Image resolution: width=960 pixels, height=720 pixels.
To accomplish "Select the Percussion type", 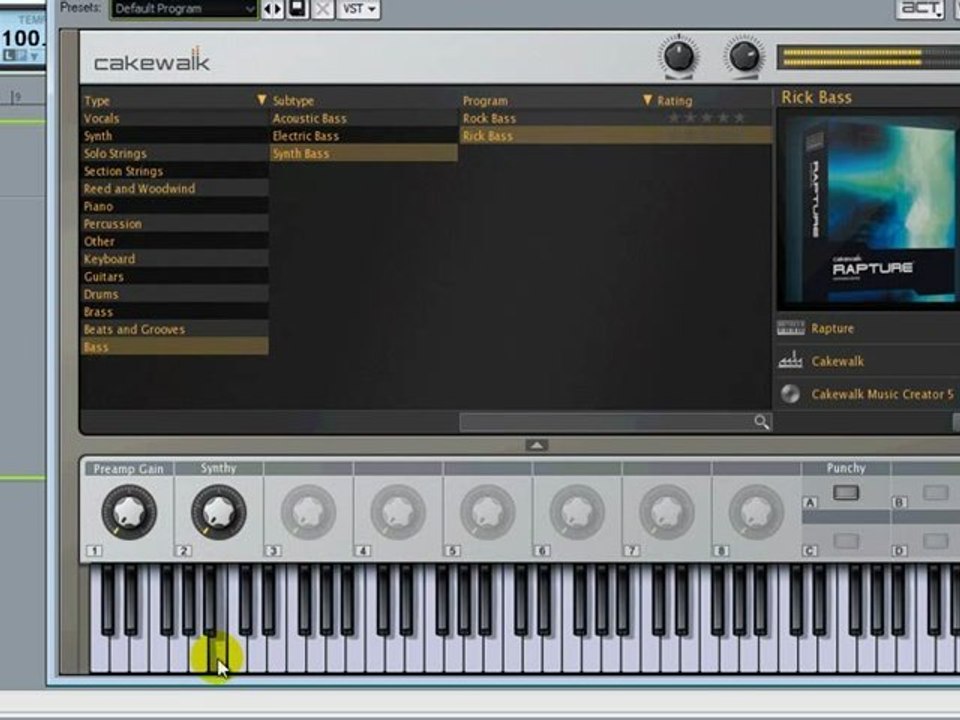I will coord(174,224).
